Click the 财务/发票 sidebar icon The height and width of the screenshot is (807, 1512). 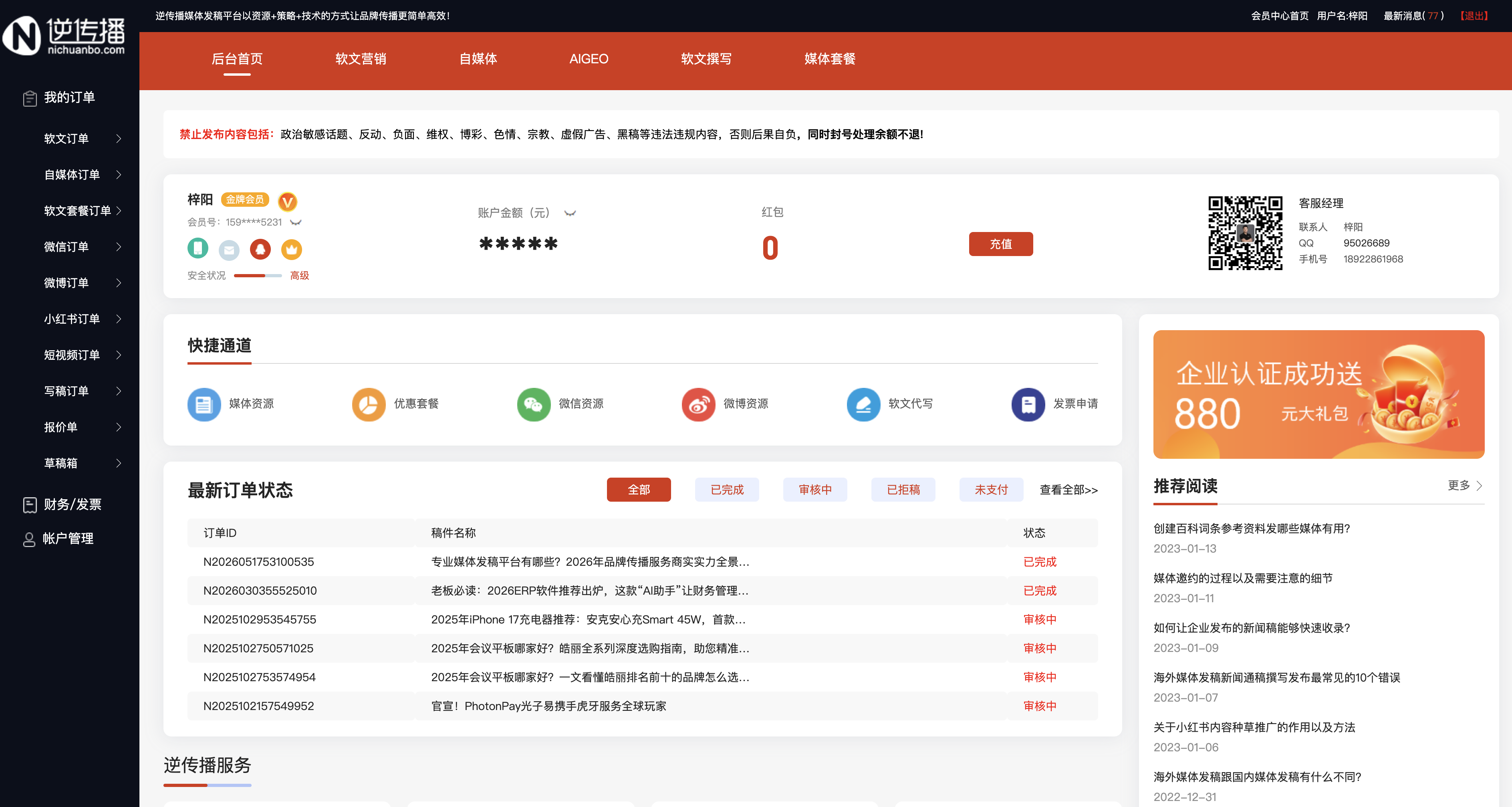(29, 505)
